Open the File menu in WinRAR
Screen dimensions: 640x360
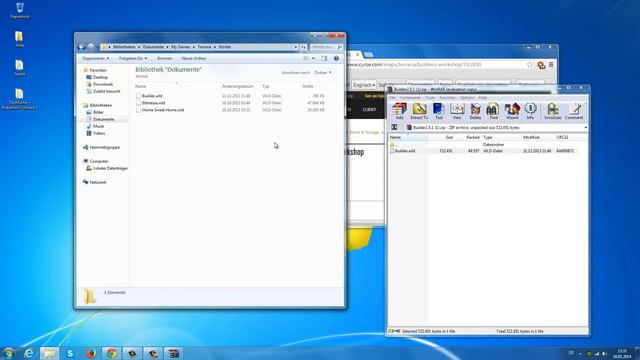pyautogui.click(x=392, y=98)
